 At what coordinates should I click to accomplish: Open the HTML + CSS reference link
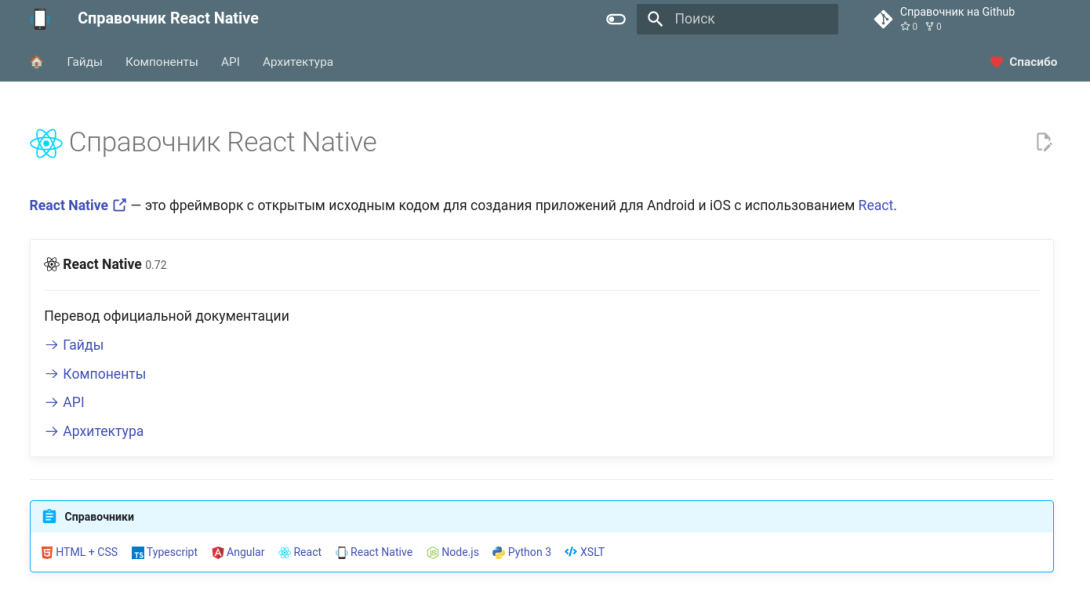coord(86,552)
